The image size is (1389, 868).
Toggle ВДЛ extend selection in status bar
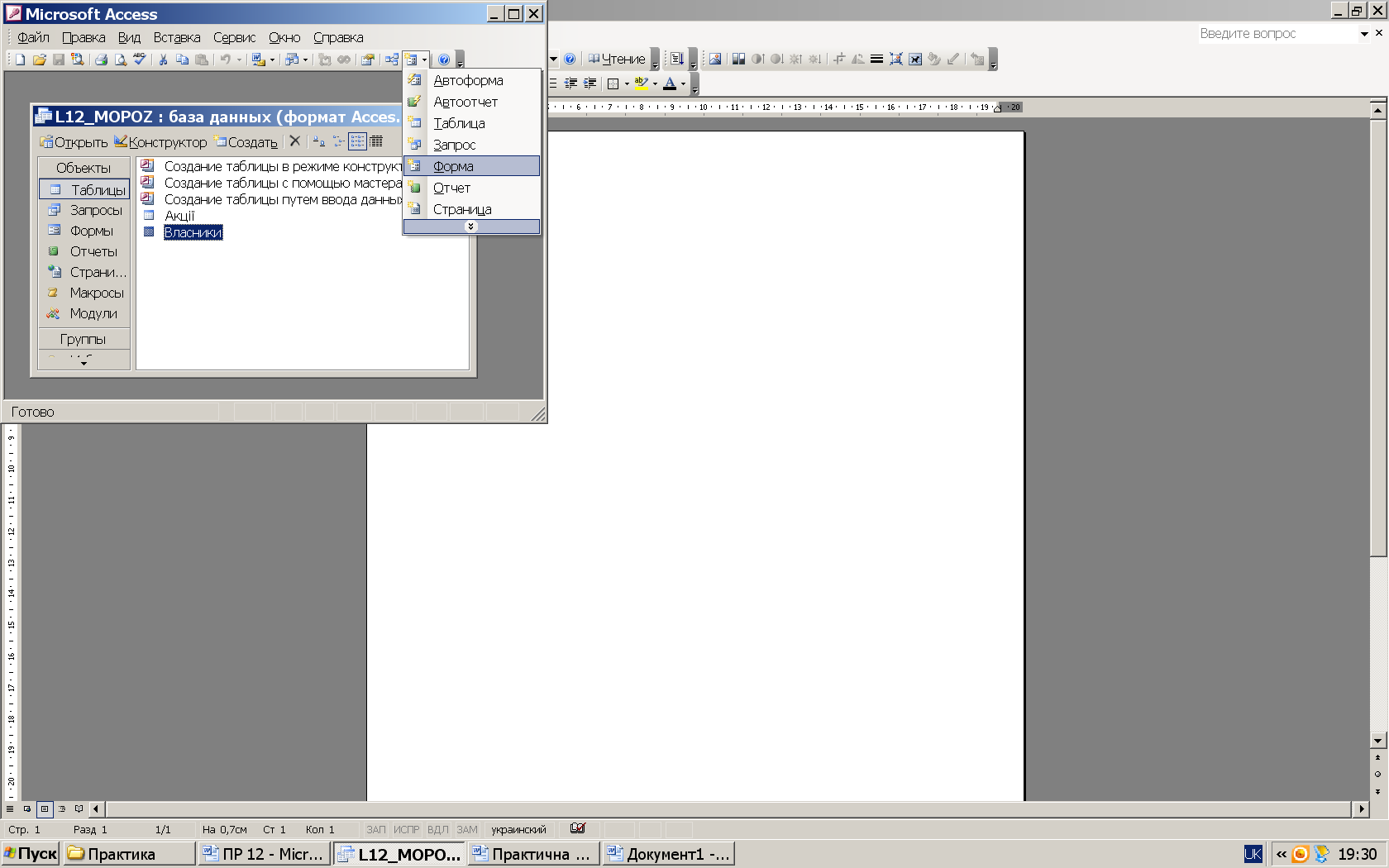coord(437,829)
